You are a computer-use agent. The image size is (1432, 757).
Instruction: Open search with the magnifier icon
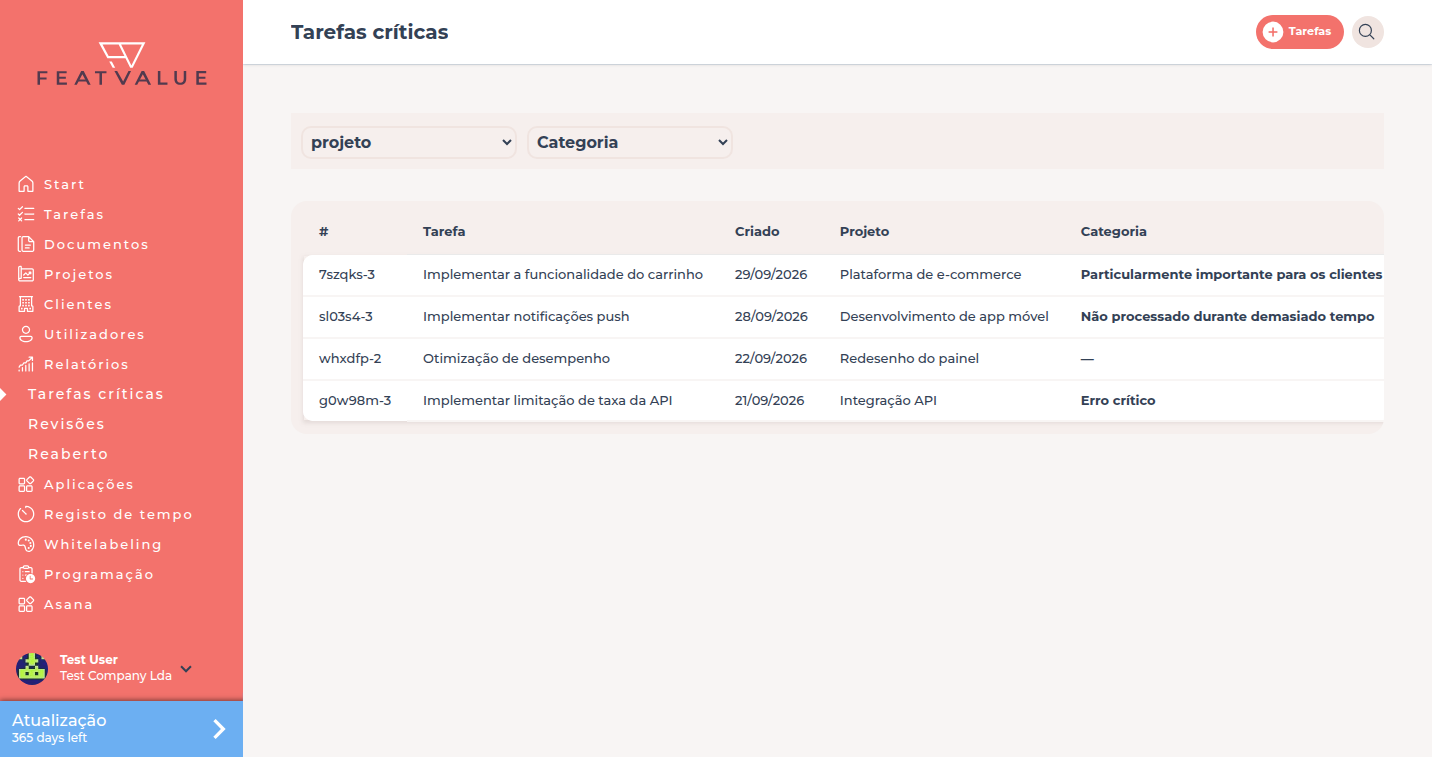[x=1367, y=32]
